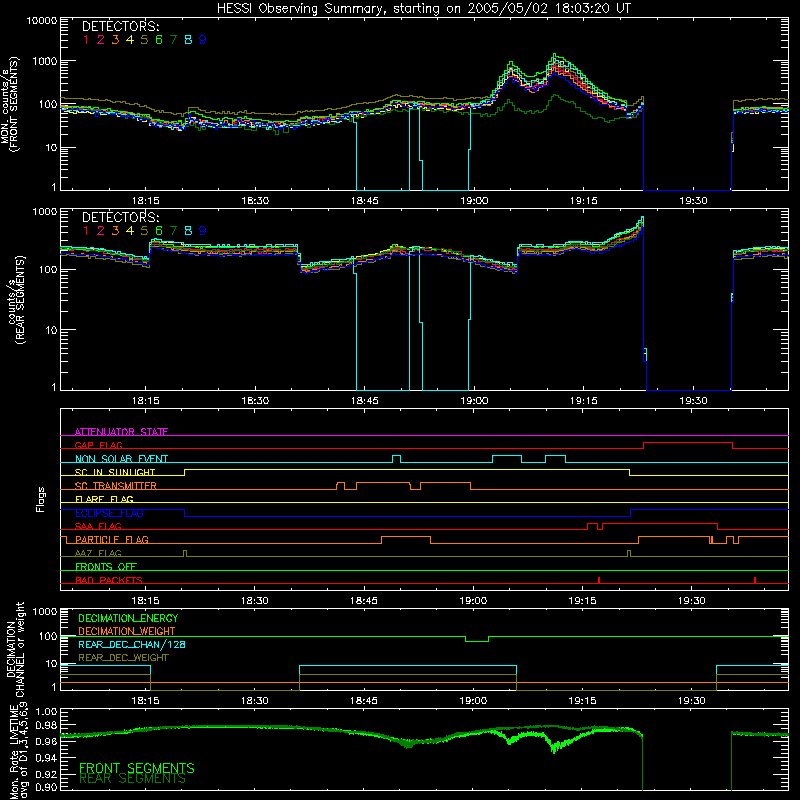The height and width of the screenshot is (800, 800).
Task: Click '19:15' time tick below flags panel
Action: [x=582, y=601]
